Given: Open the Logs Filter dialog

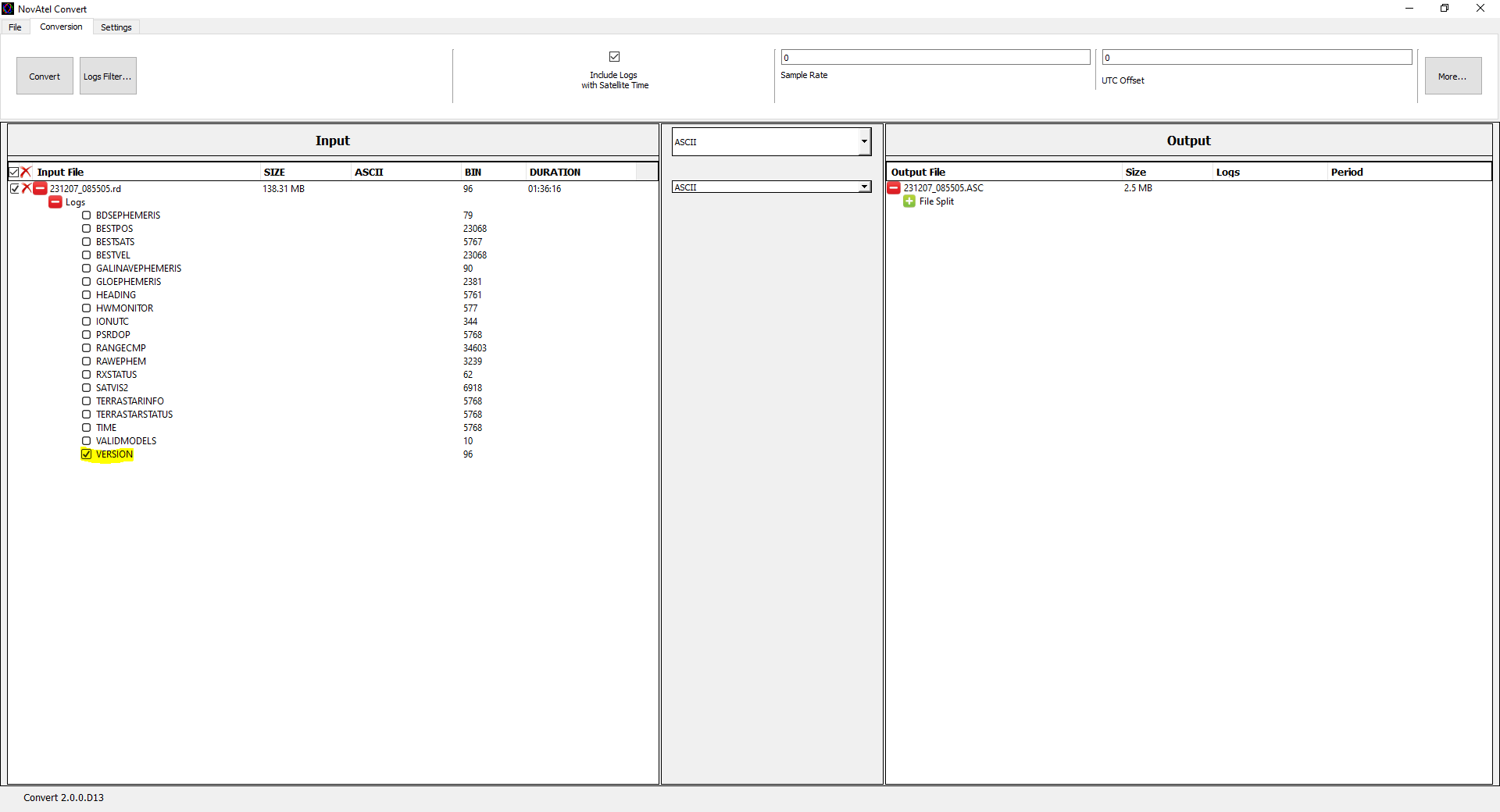Looking at the screenshot, I should 108,76.
